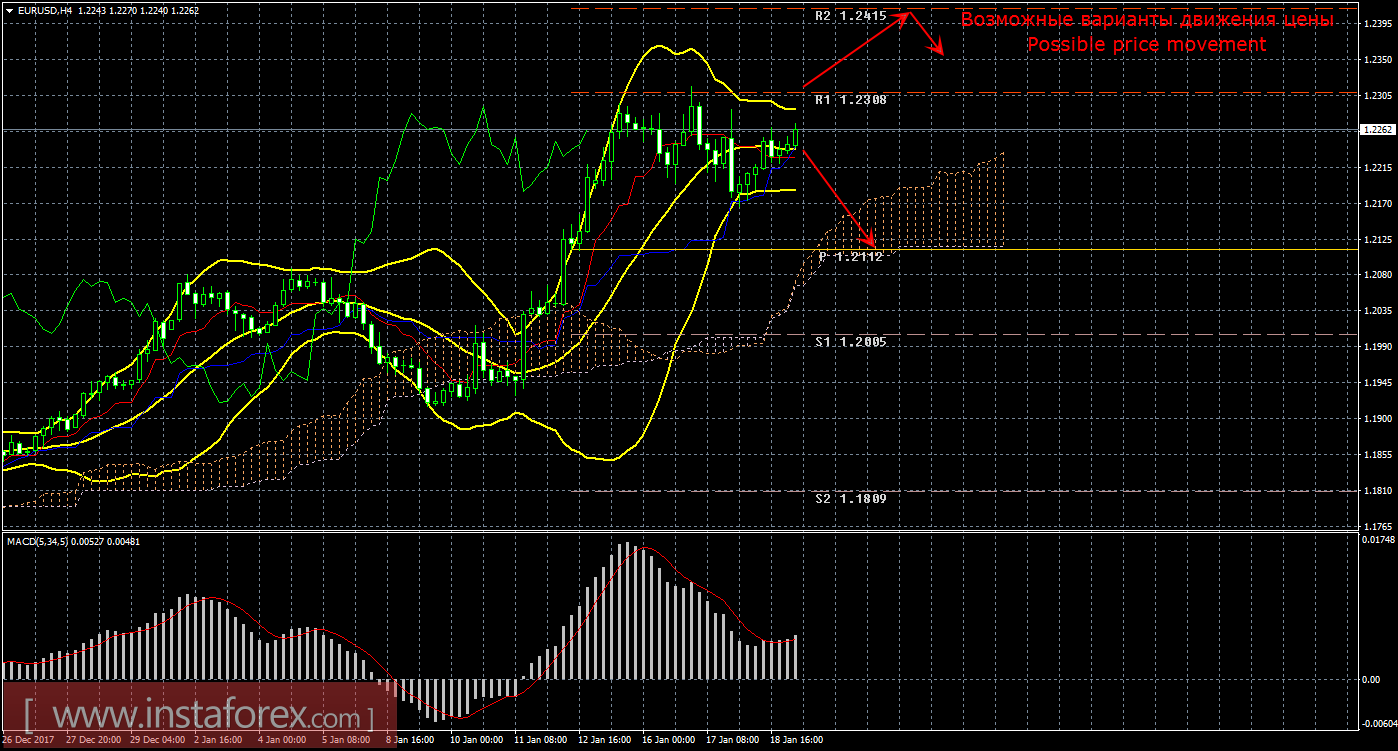Click the 1.2170 price scale value
Viewport: 1398px width, 751px height.
click(x=1378, y=204)
